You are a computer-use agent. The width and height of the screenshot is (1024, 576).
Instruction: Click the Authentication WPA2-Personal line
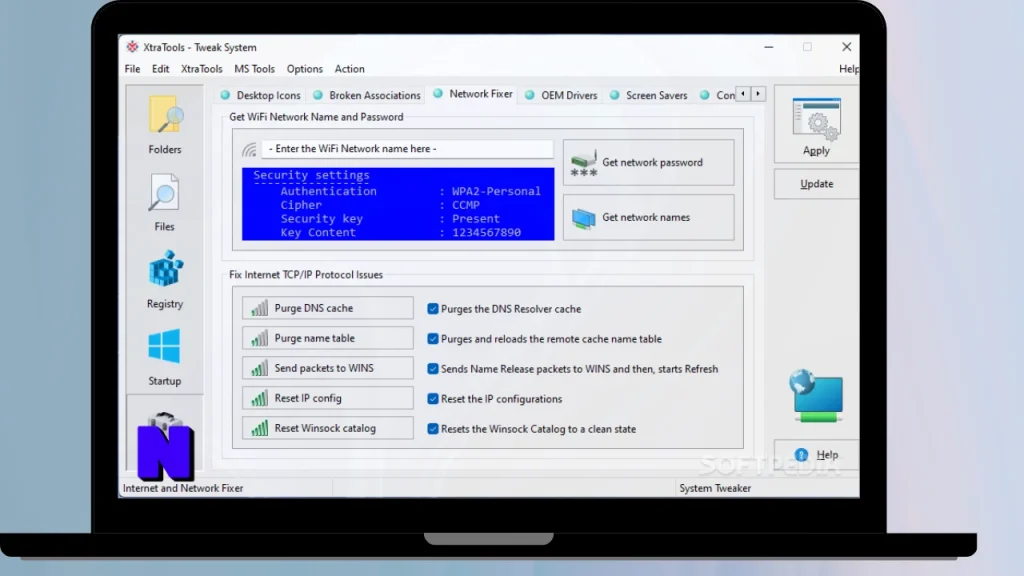410,191
